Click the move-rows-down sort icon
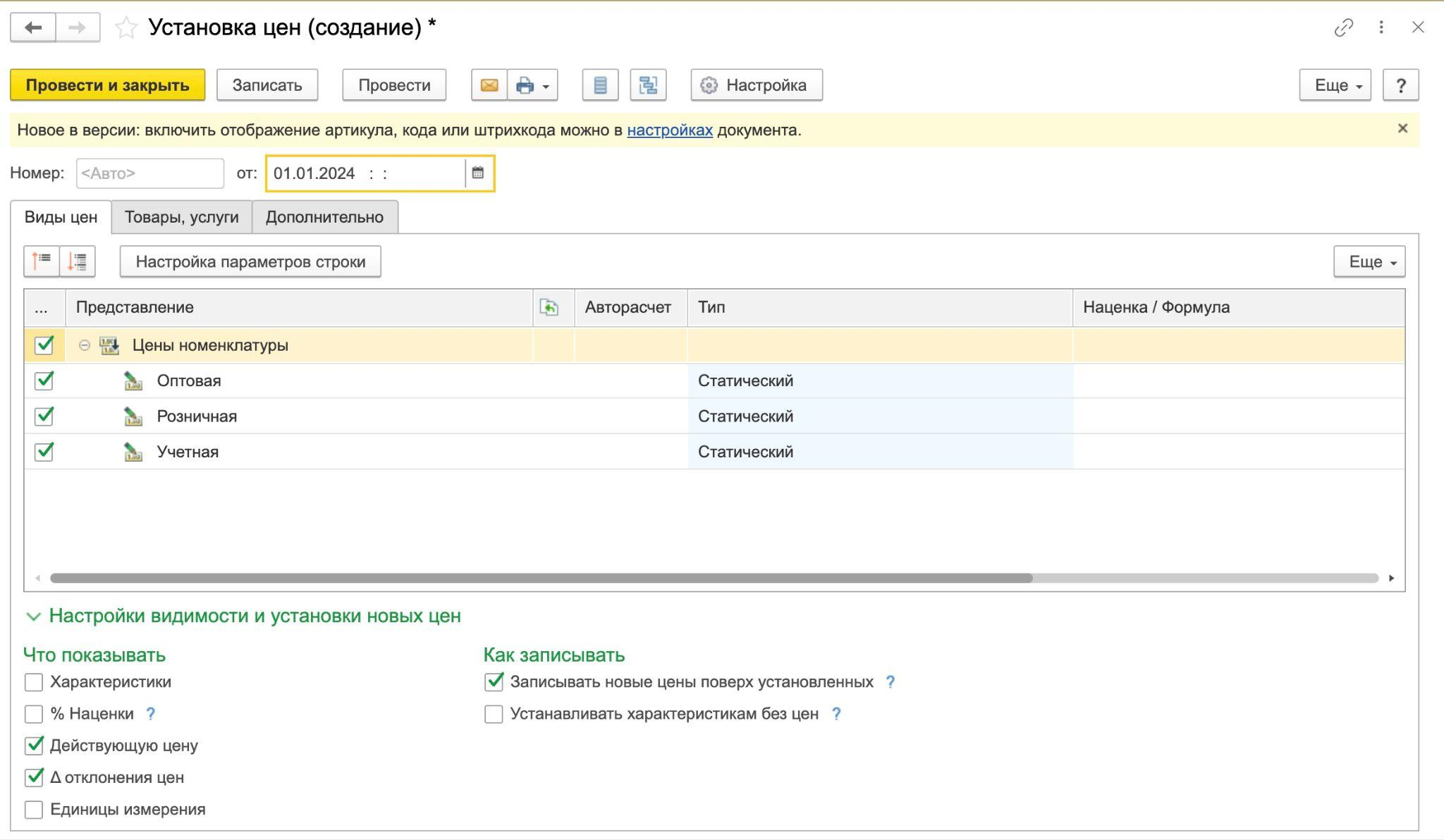1444x840 pixels. coord(78,261)
